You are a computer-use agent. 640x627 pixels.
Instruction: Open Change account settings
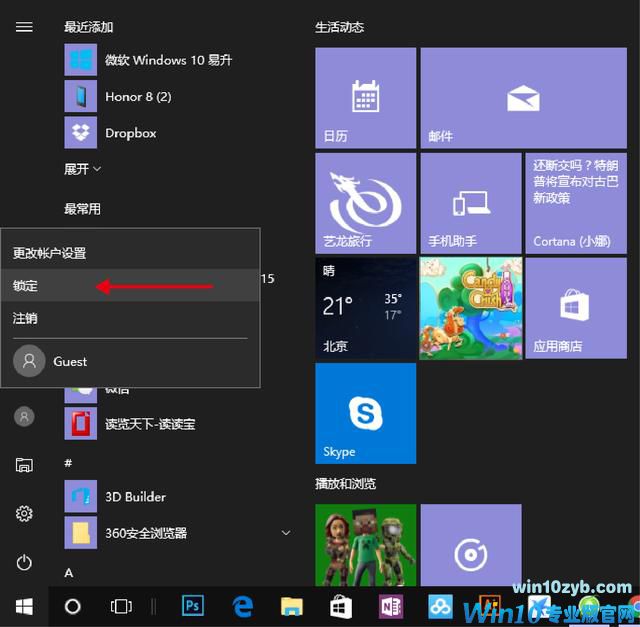point(50,253)
